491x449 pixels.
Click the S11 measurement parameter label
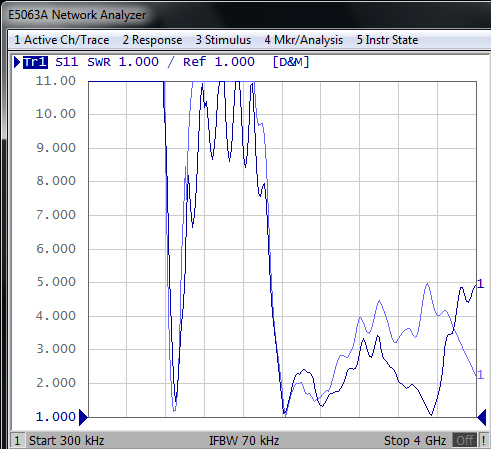[67, 62]
